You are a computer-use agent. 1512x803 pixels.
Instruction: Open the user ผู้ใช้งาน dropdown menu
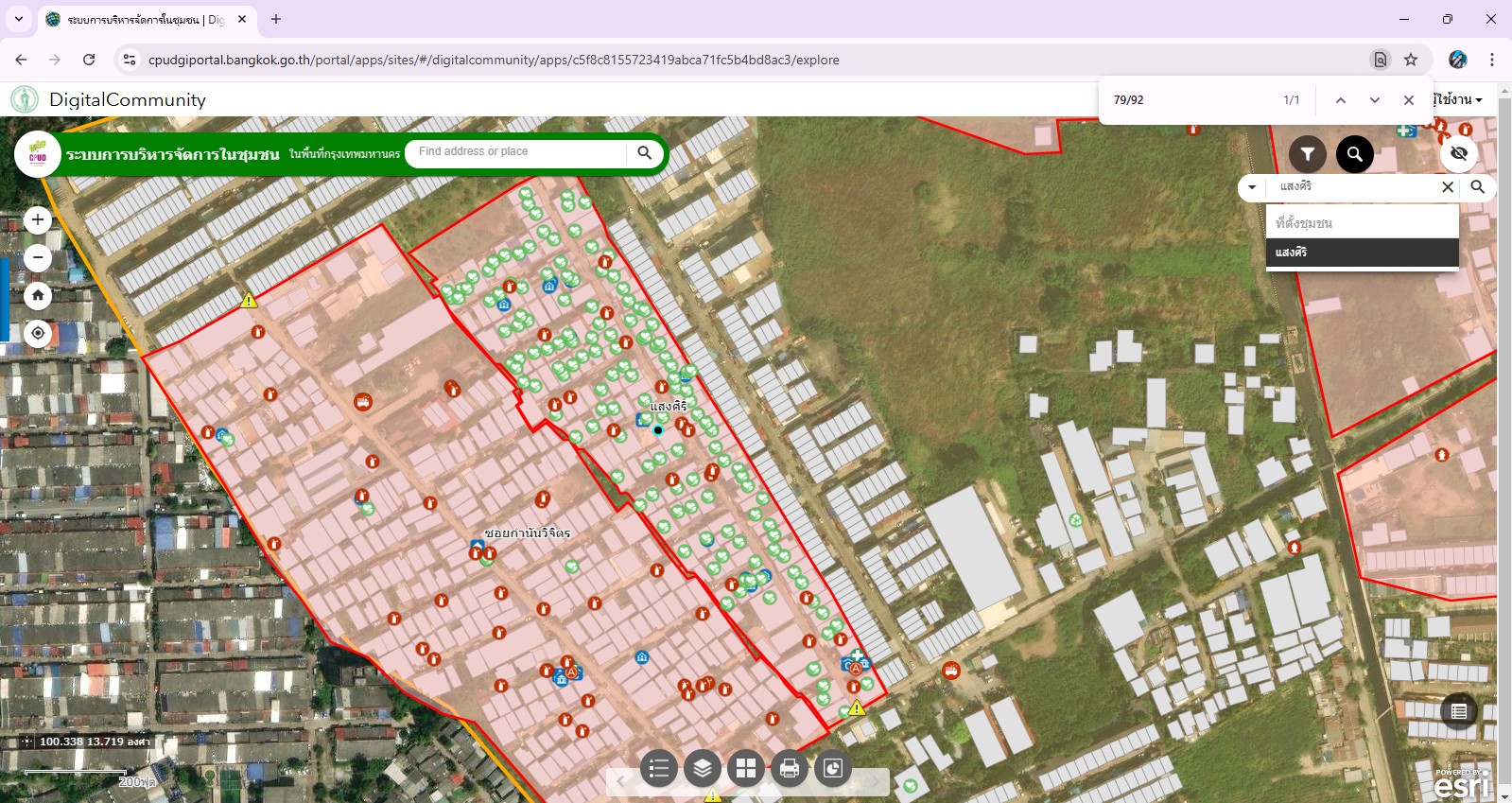click(x=1457, y=99)
